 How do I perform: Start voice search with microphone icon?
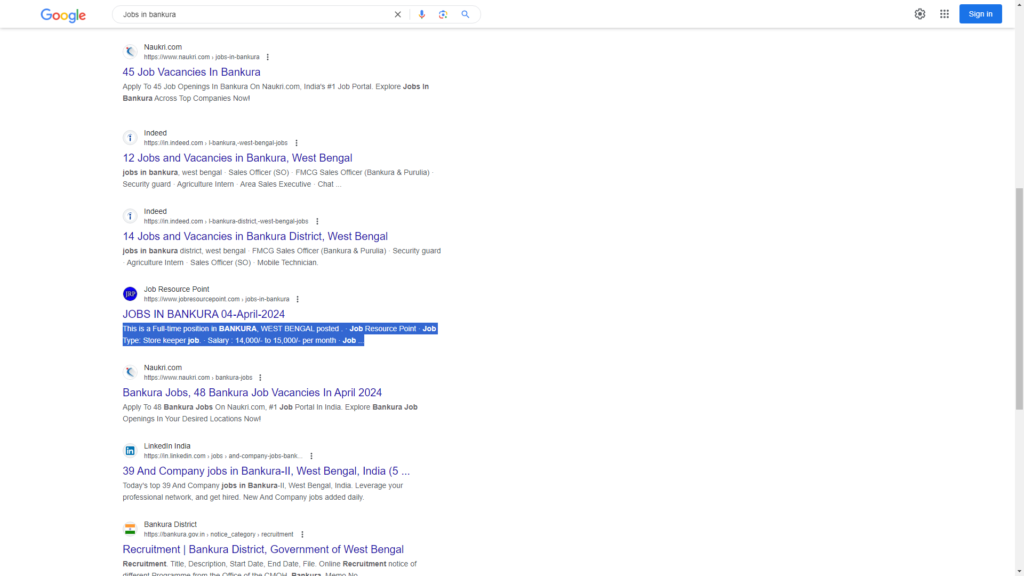[x=421, y=14]
